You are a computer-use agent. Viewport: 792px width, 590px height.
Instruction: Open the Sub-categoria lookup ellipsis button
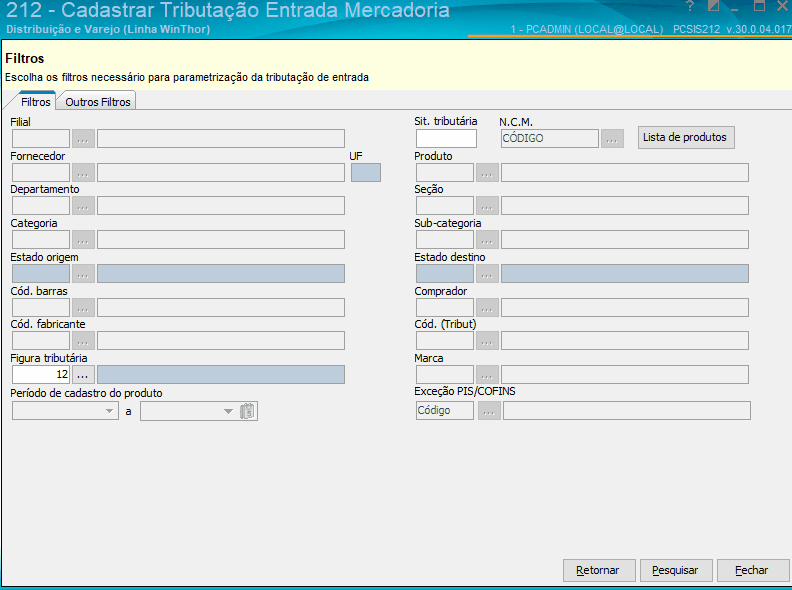pos(487,239)
